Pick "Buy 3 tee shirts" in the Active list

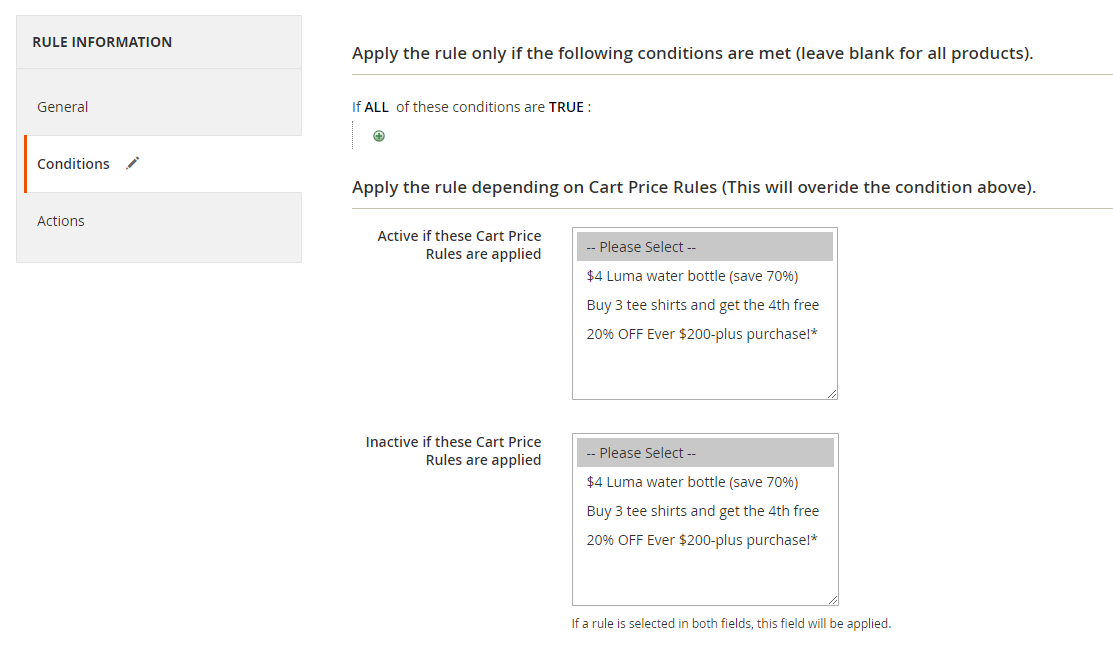pos(702,305)
